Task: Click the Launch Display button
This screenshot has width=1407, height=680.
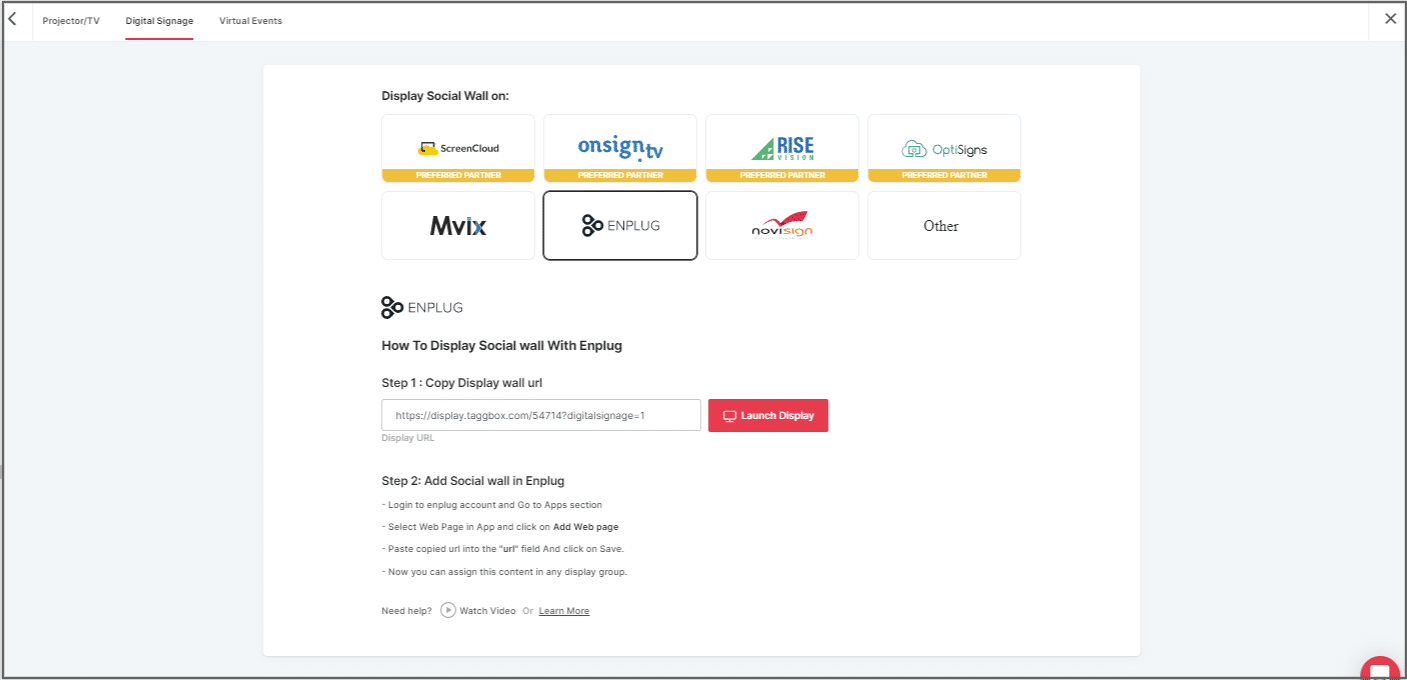Action: (x=768, y=416)
